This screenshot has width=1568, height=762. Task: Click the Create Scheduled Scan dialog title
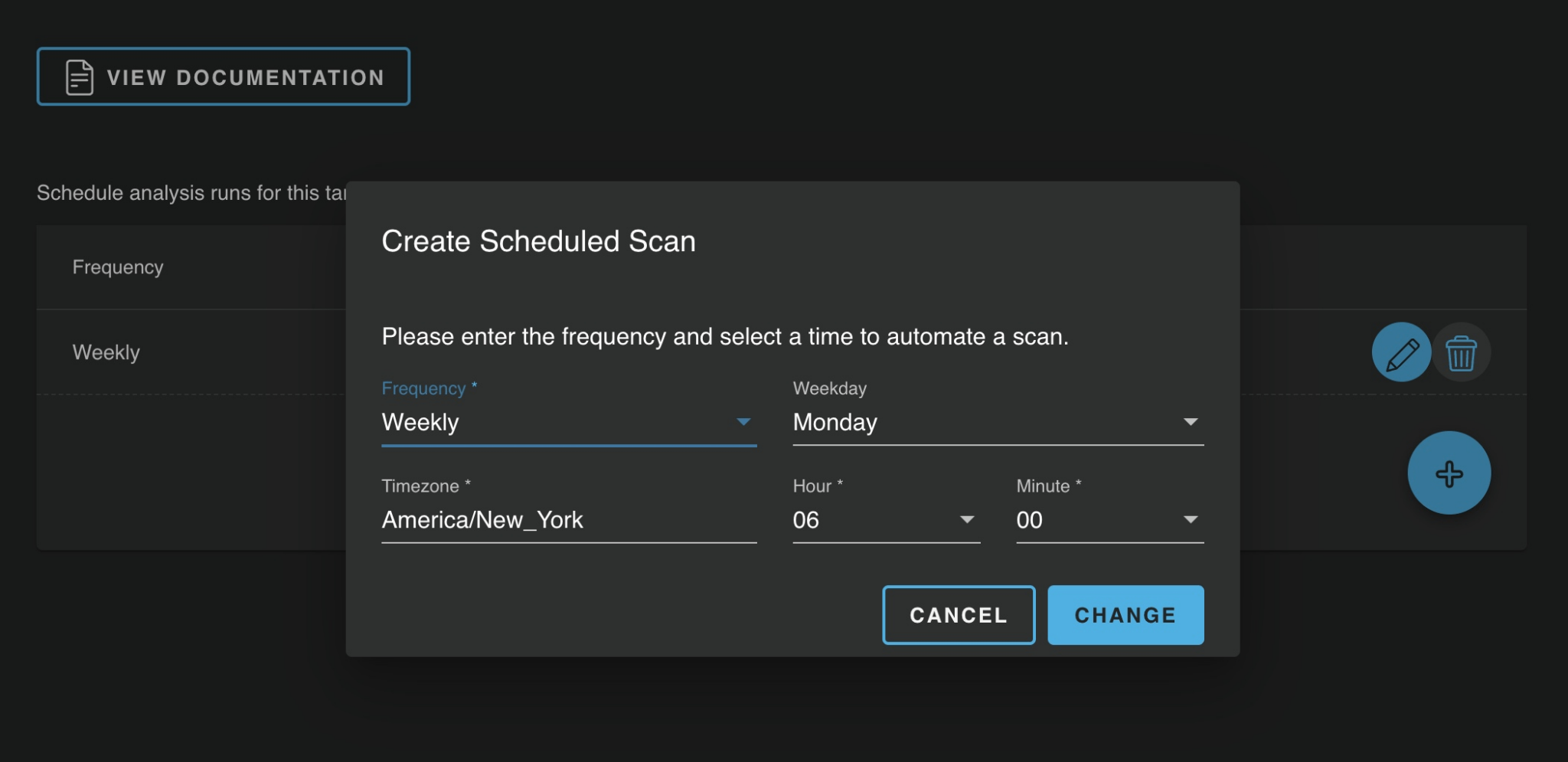538,241
